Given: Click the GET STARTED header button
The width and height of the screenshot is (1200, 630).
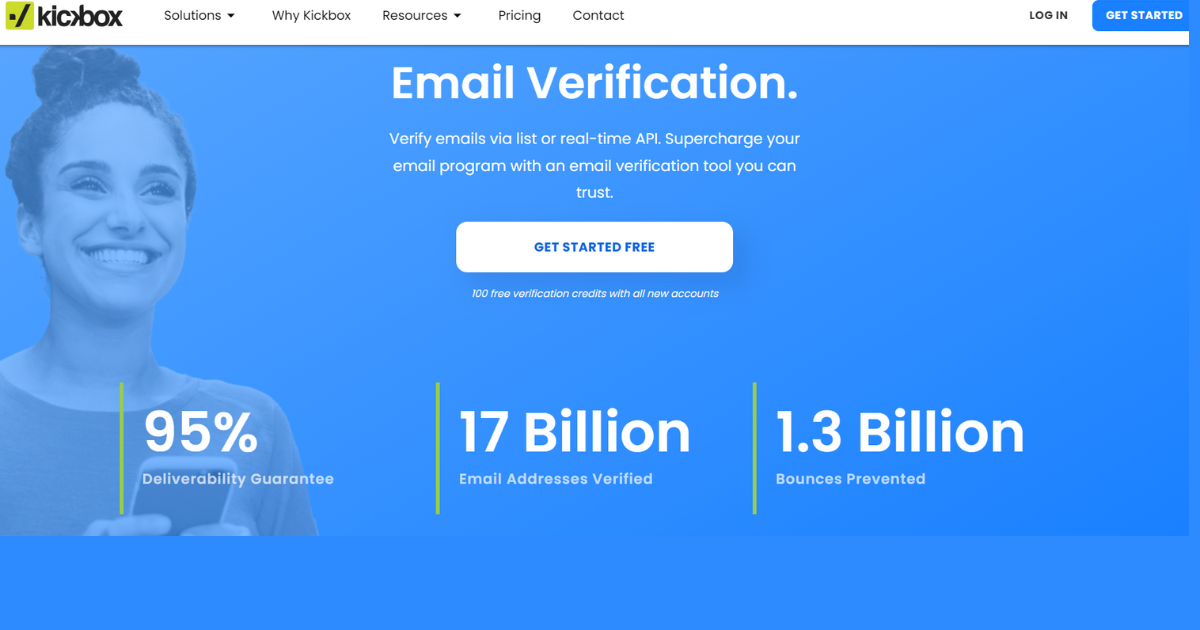Looking at the screenshot, I should [1144, 15].
